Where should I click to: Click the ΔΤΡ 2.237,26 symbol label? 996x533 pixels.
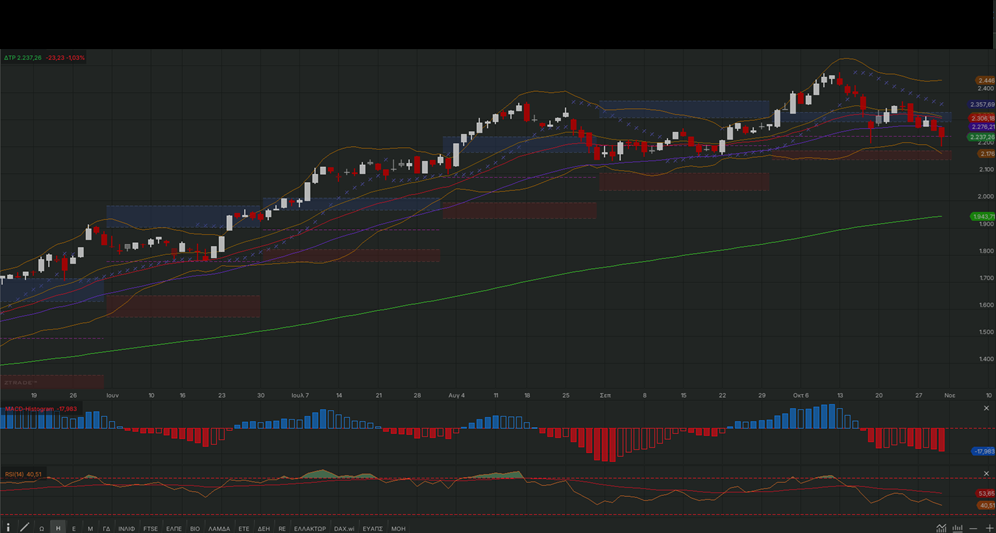point(23,57)
